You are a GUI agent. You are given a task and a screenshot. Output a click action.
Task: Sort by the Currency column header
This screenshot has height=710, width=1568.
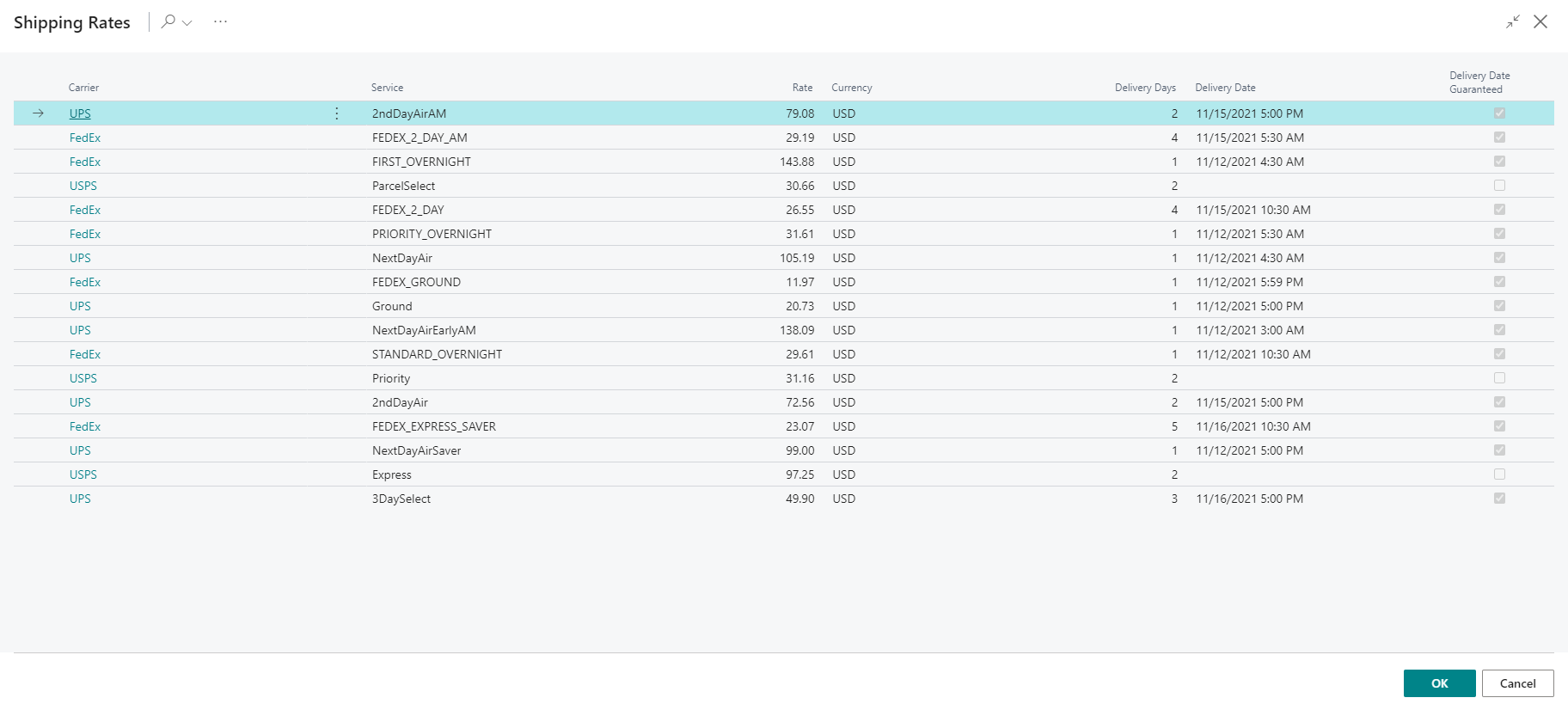tap(852, 88)
